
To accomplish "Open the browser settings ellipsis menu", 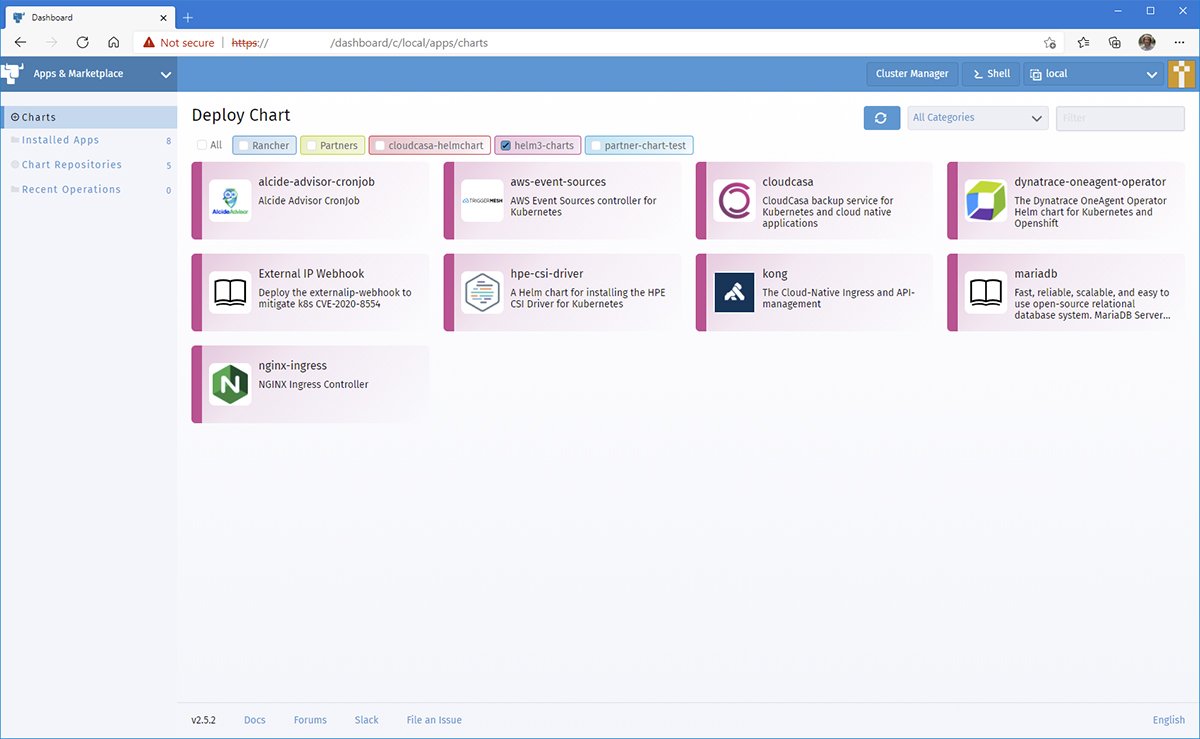I will (x=1178, y=43).
